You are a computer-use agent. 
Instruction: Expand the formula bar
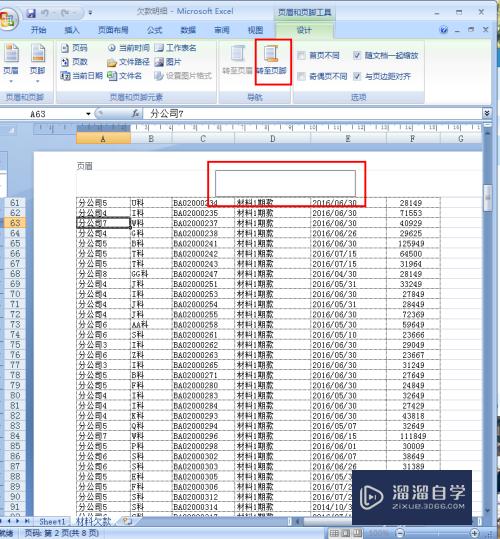(x=487, y=113)
